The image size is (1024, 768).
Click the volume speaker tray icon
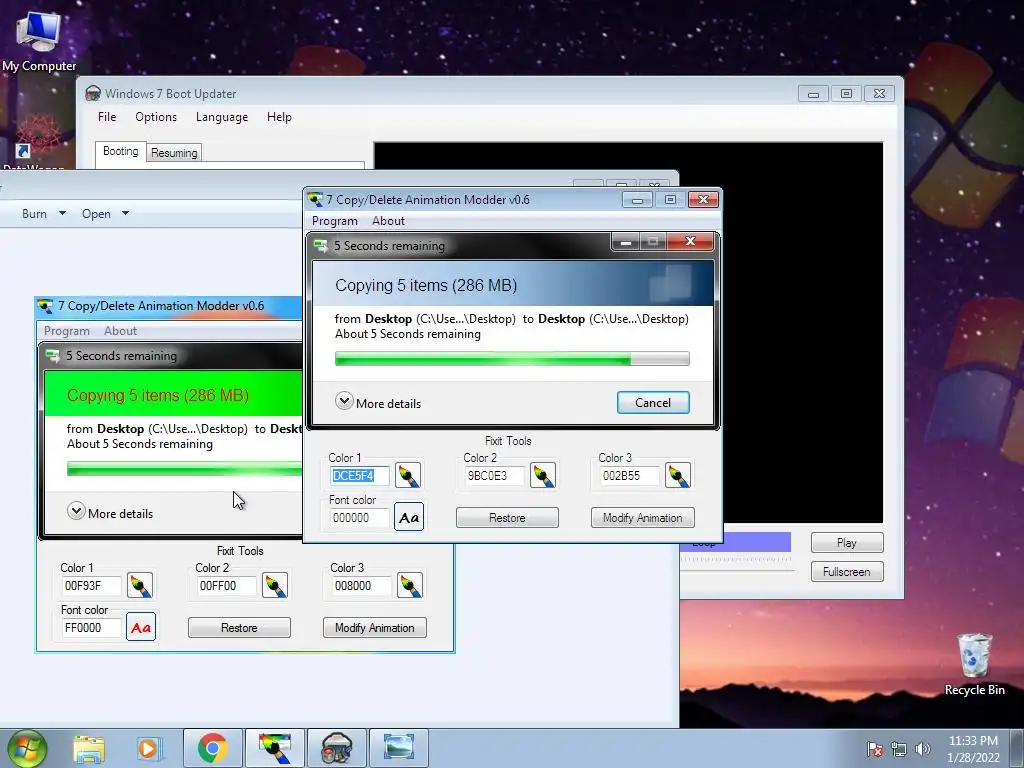(x=922, y=749)
